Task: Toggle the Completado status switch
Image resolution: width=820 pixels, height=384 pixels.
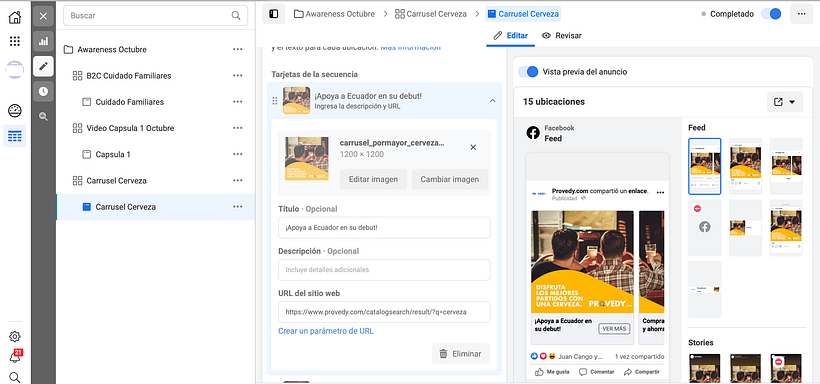Action: (771, 14)
